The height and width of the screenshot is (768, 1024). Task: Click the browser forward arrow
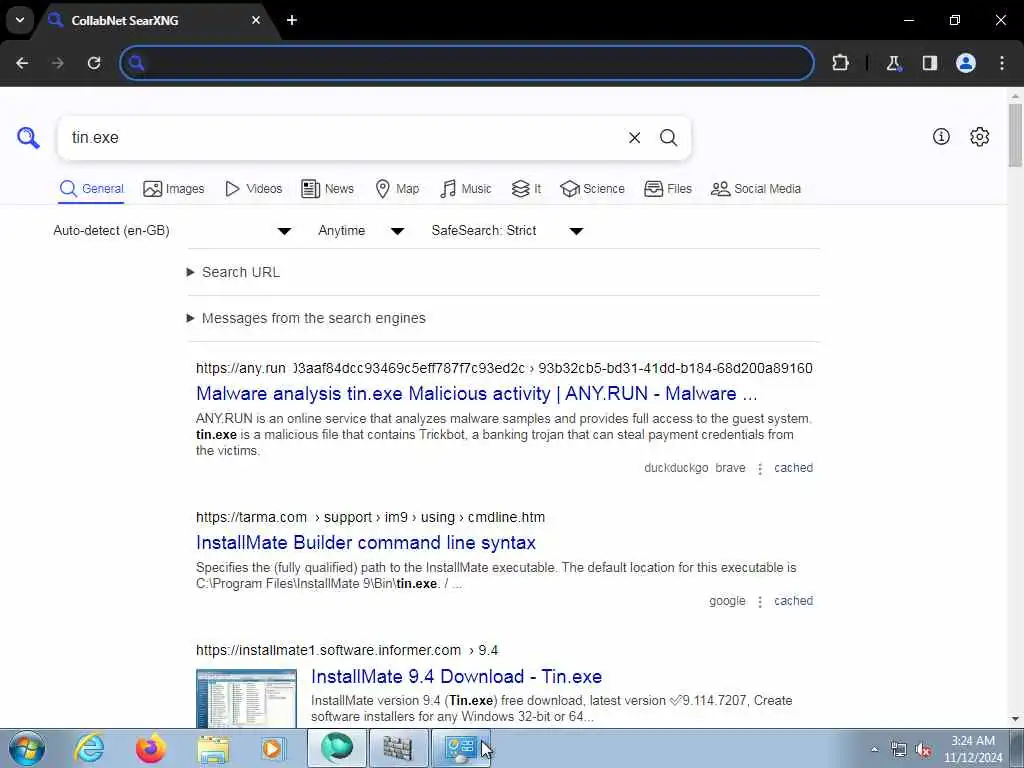tap(58, 63)
